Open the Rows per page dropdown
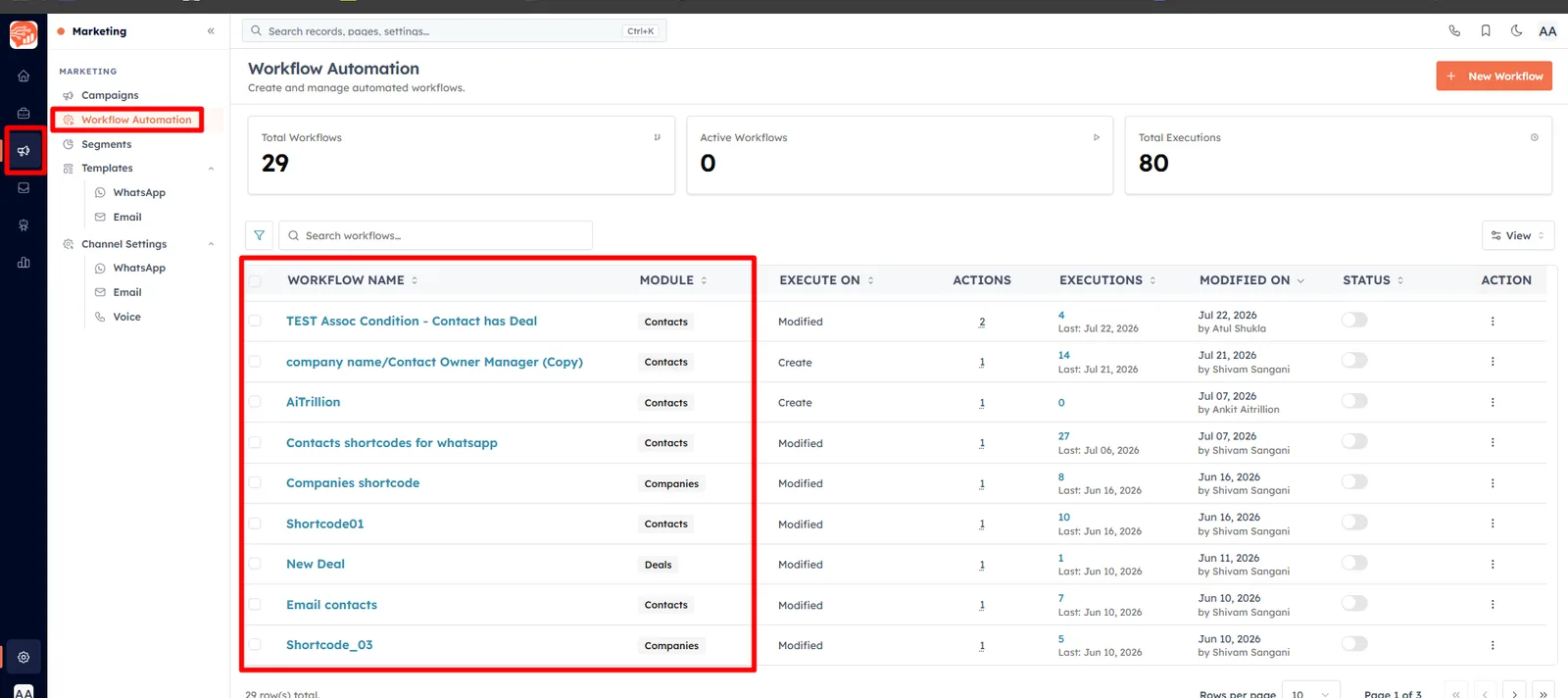 click(1310, 692)
